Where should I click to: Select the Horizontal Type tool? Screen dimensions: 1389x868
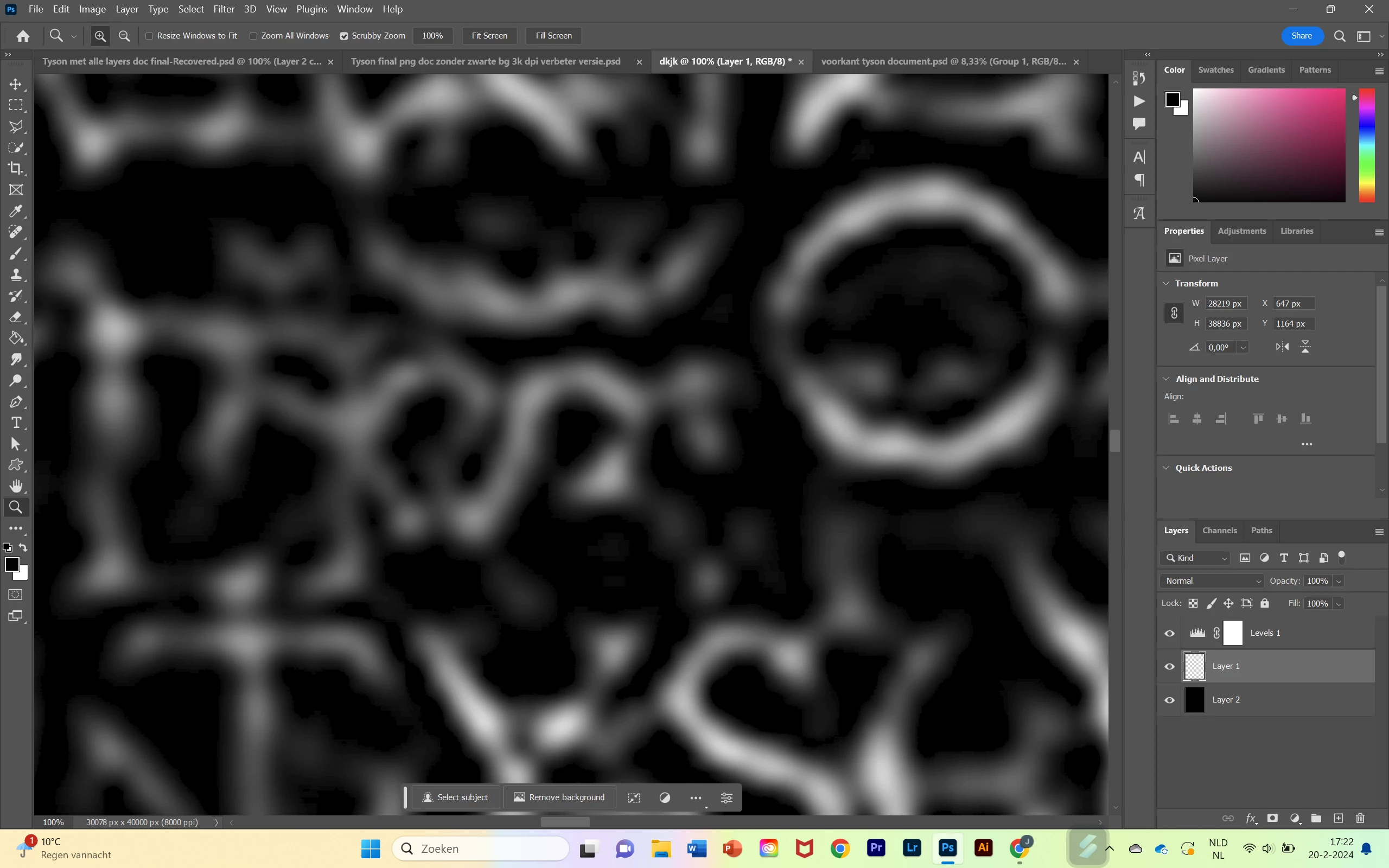(16, 423)
